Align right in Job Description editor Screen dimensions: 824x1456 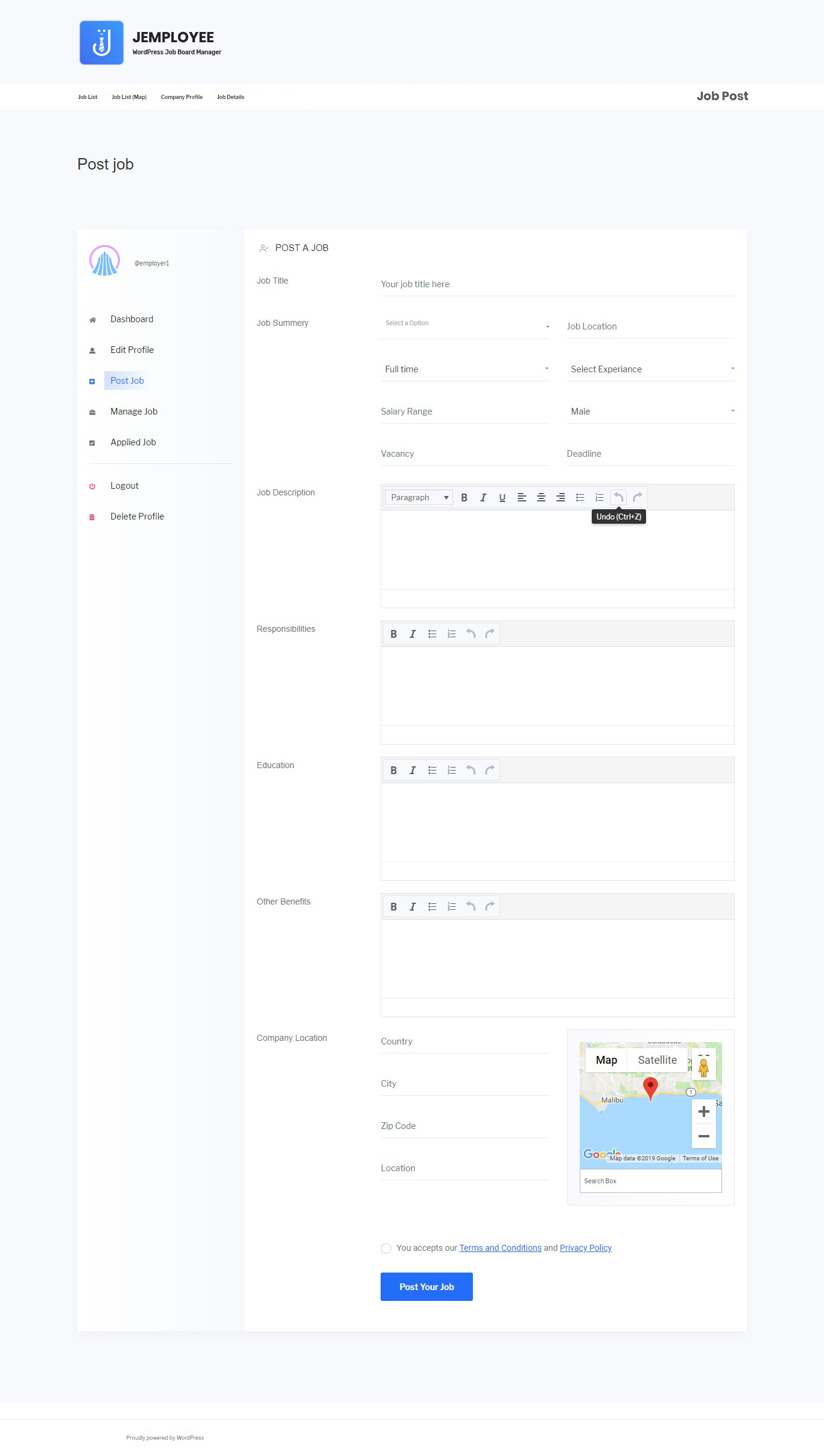click(560, 497)
